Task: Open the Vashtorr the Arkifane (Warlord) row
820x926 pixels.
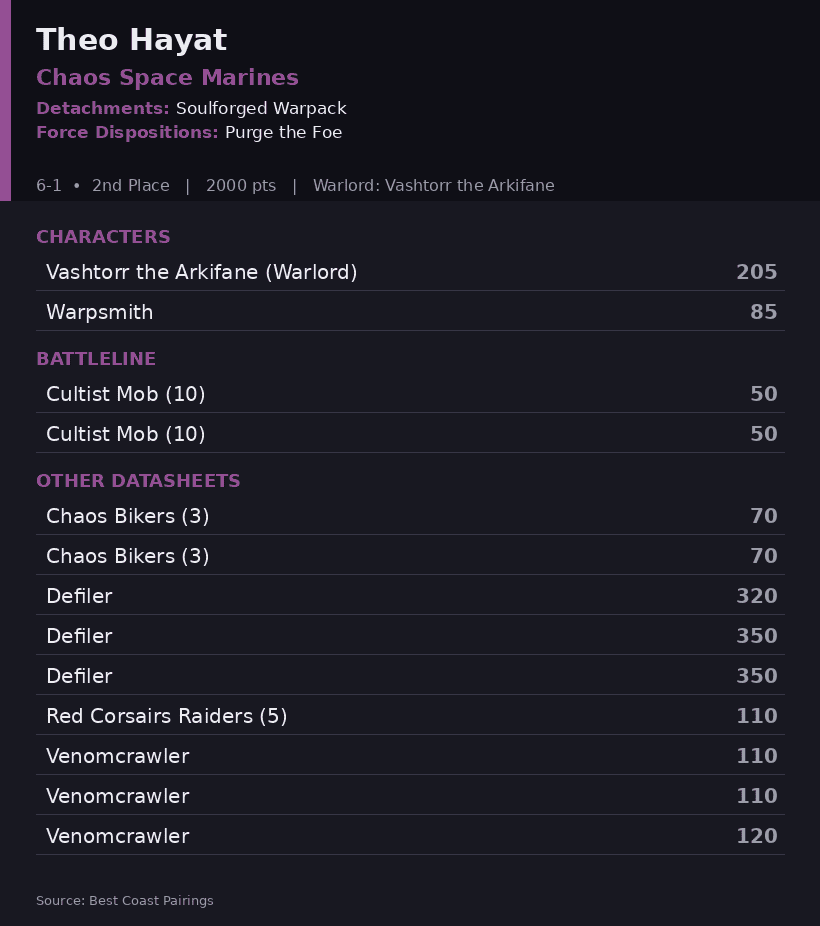Action: pyautogui.click(x=410, y=272)
